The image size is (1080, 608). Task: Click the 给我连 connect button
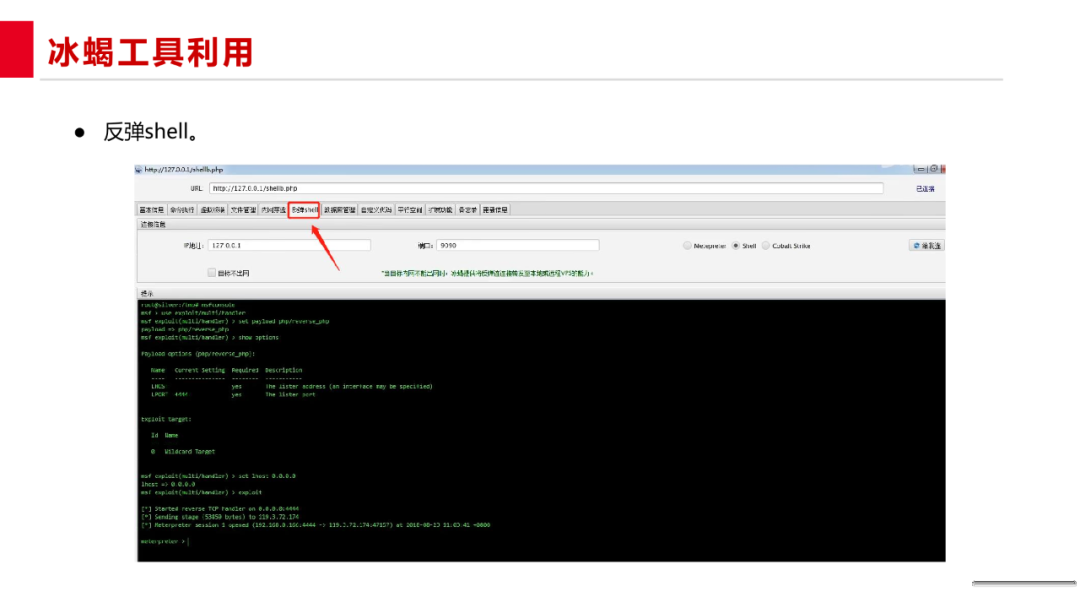[x=926, y=246]
